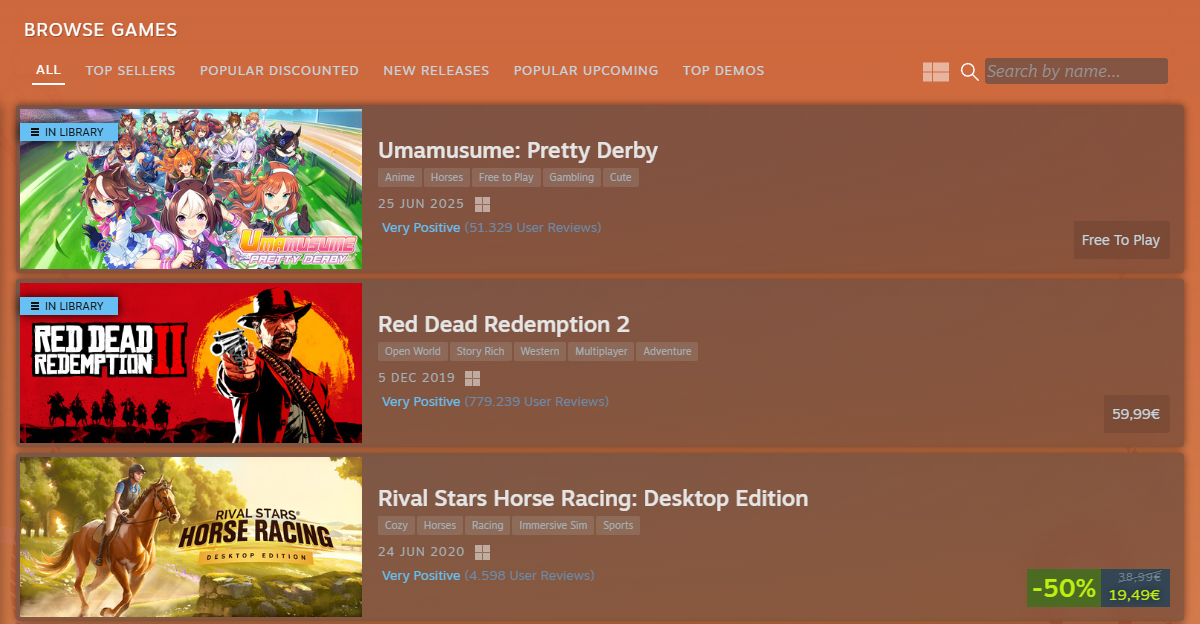Select the Sports tag
The image size is (1200, 624).
[x=618, y=525]
